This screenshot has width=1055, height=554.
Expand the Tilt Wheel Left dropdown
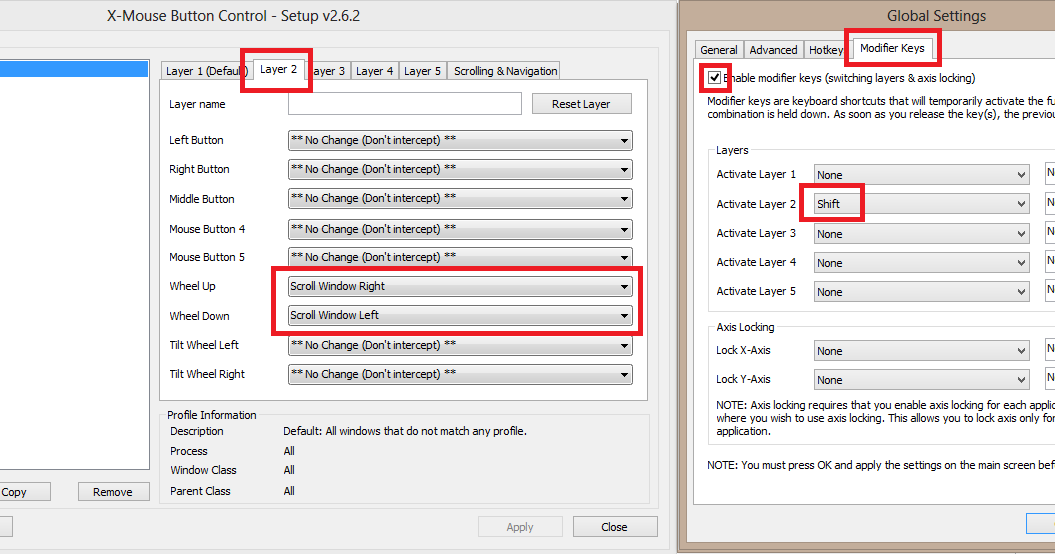(460, 345)
